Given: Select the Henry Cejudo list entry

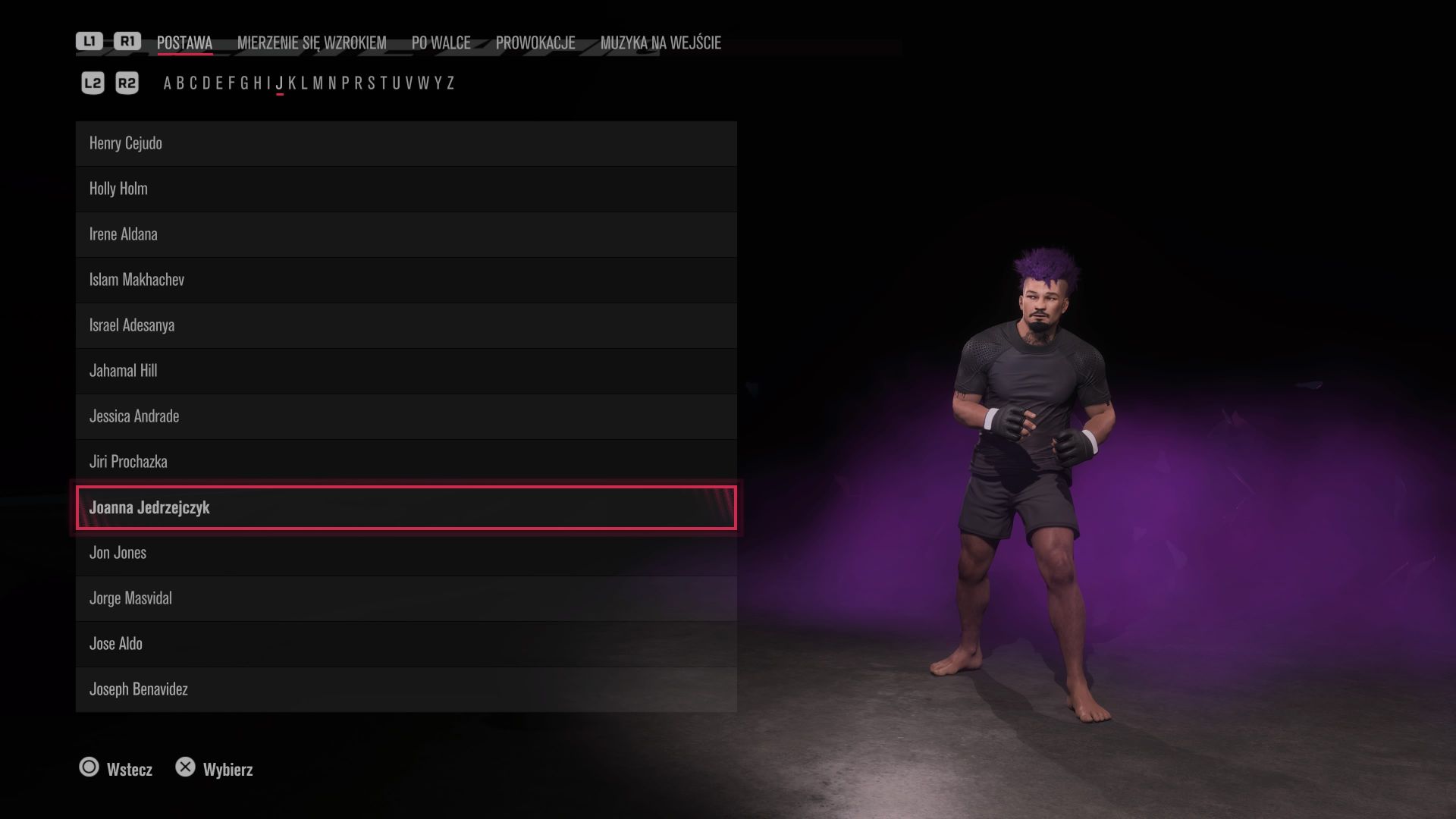Looking at the screenshot, I should click(406, 143).
